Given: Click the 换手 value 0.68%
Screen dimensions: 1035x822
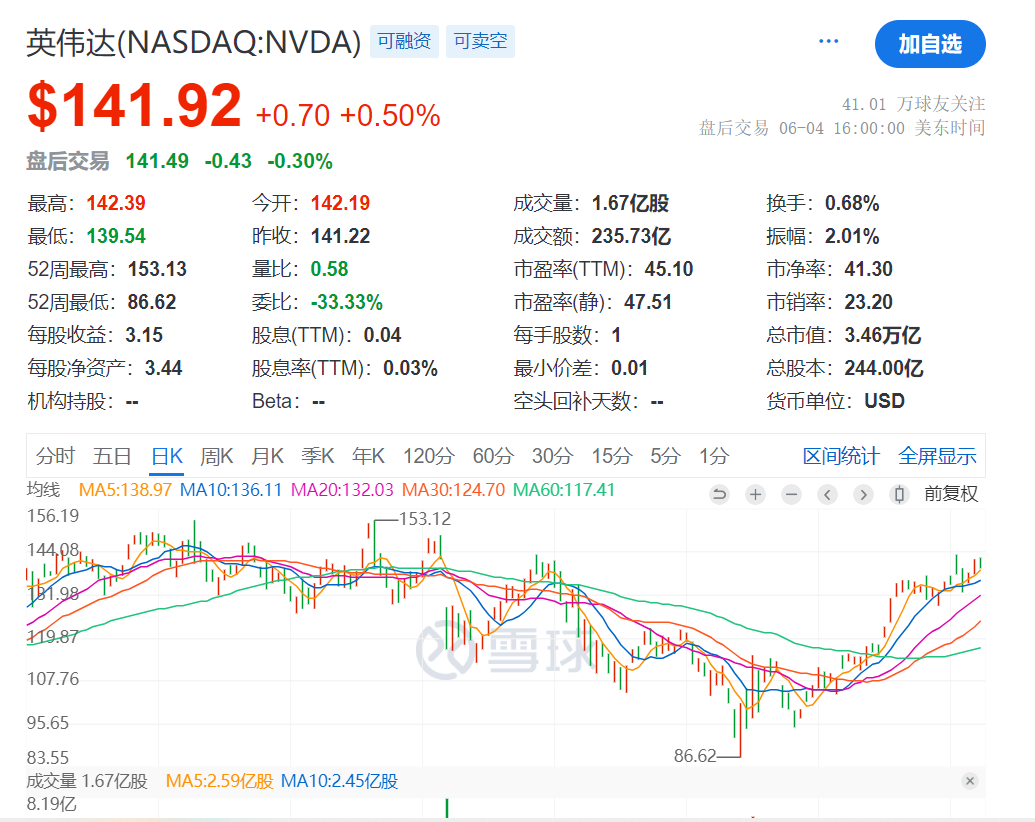Looking at the screenshot, I should click(x=852, y=203).
